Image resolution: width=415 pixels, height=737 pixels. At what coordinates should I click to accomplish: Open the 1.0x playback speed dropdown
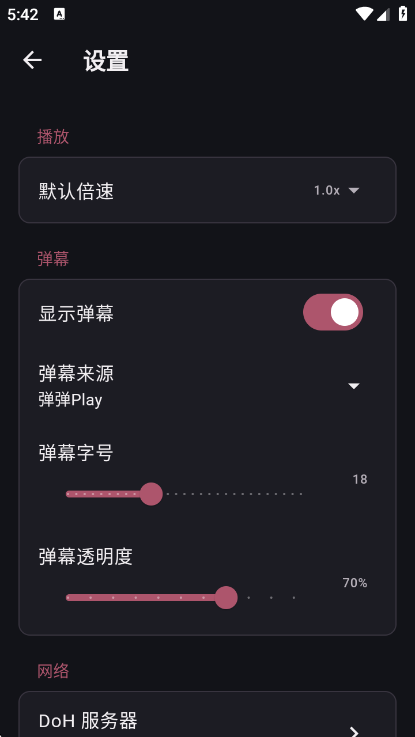[337, 190]
